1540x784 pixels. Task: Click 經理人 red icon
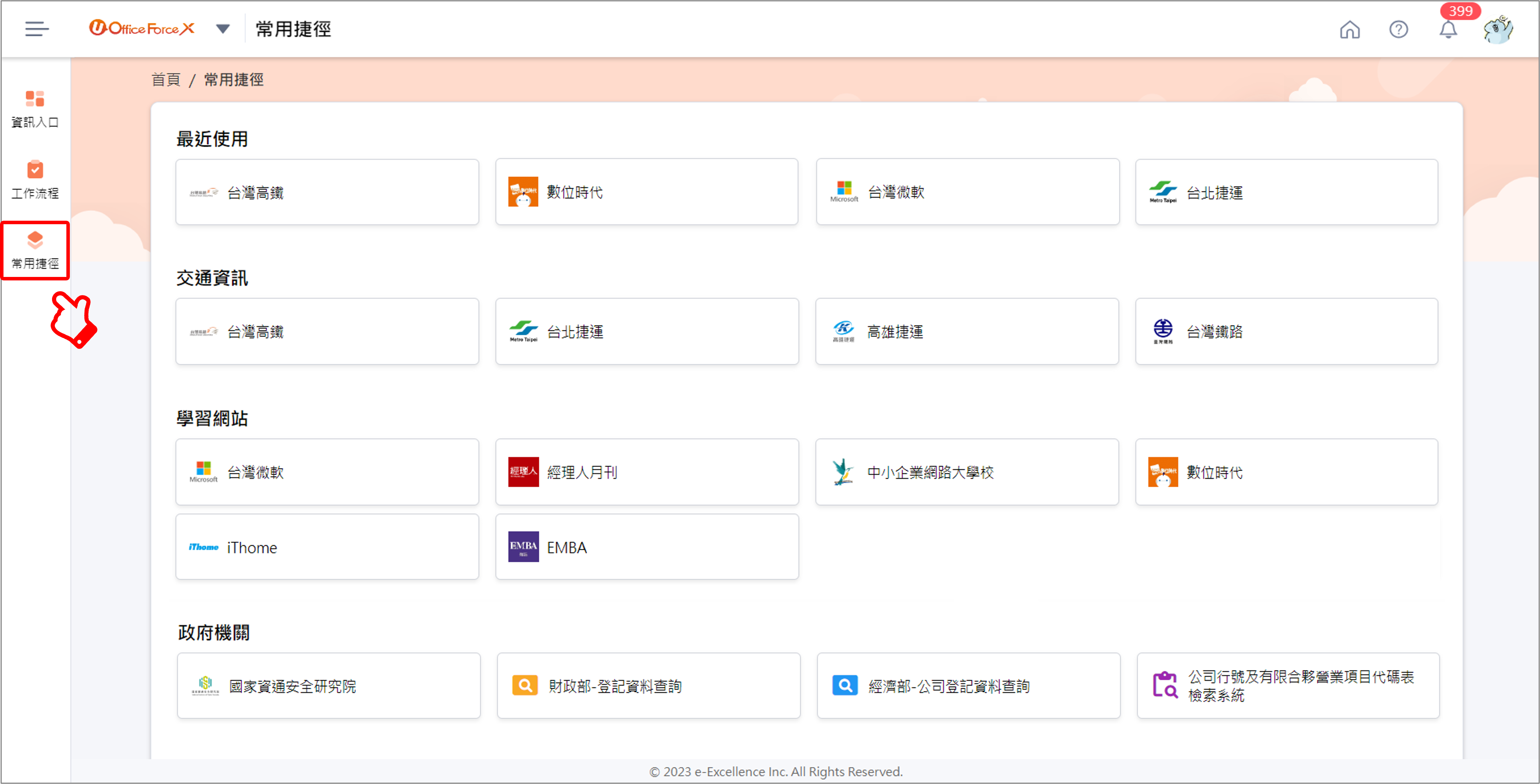523,471
